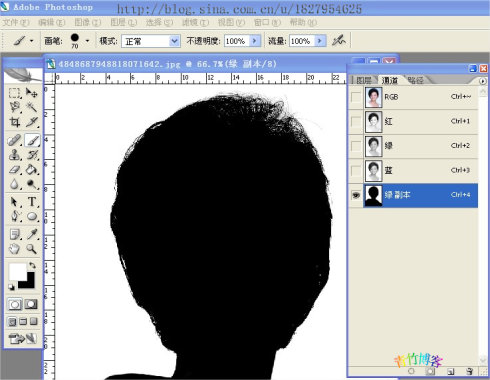Enable the airbrush option in options bar

coord(339,41)
